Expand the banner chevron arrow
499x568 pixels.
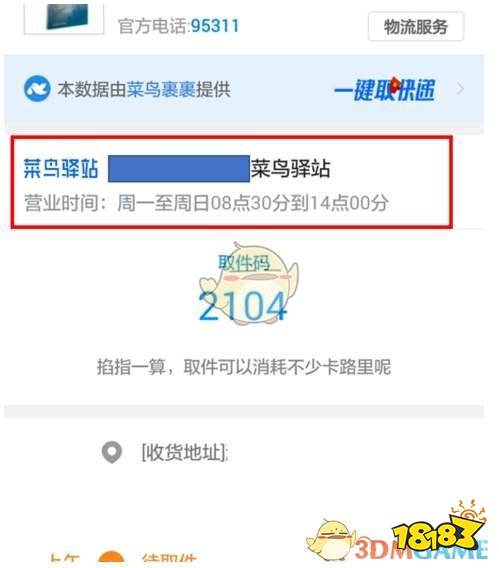[460, 89]
